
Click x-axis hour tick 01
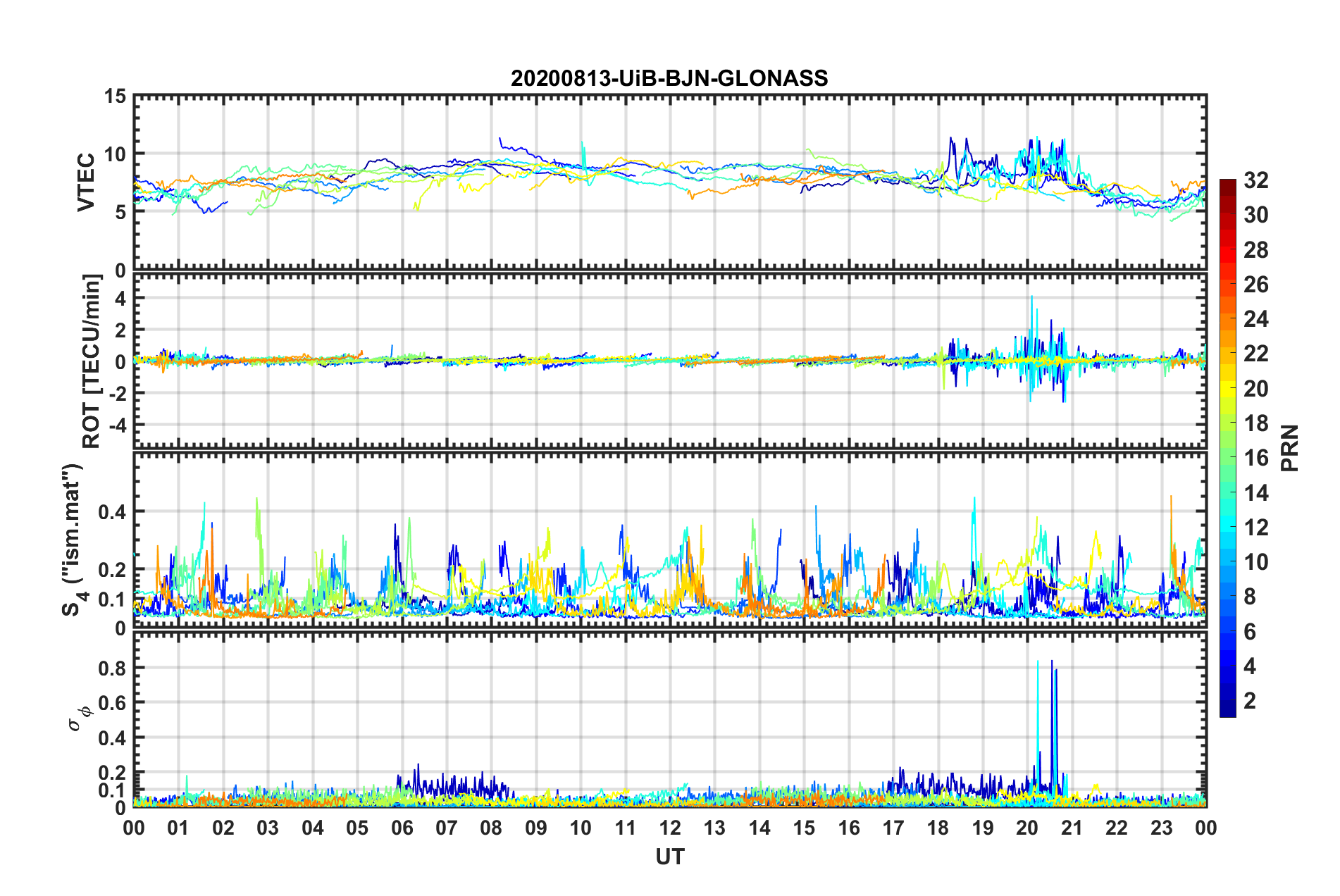[178, 828]
